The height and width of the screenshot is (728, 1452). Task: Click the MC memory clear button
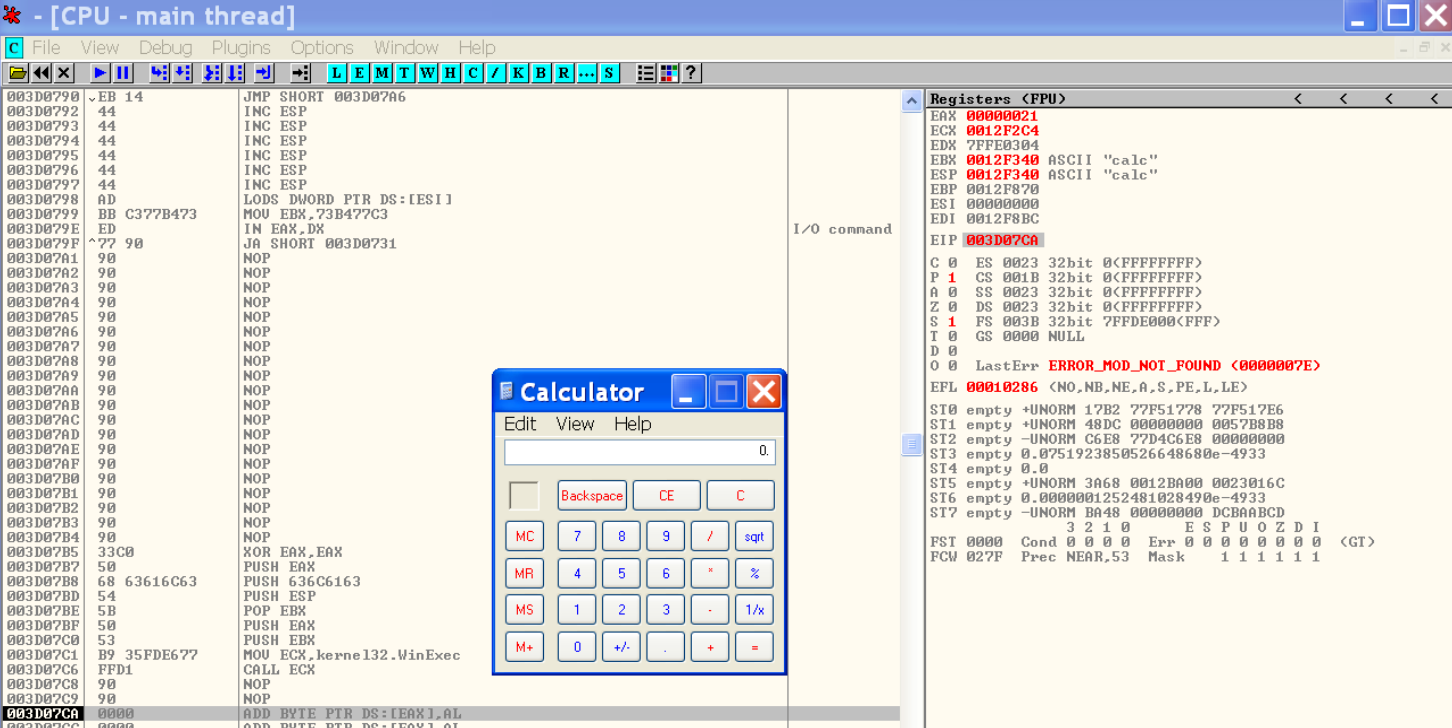click(x=525, y=537)
